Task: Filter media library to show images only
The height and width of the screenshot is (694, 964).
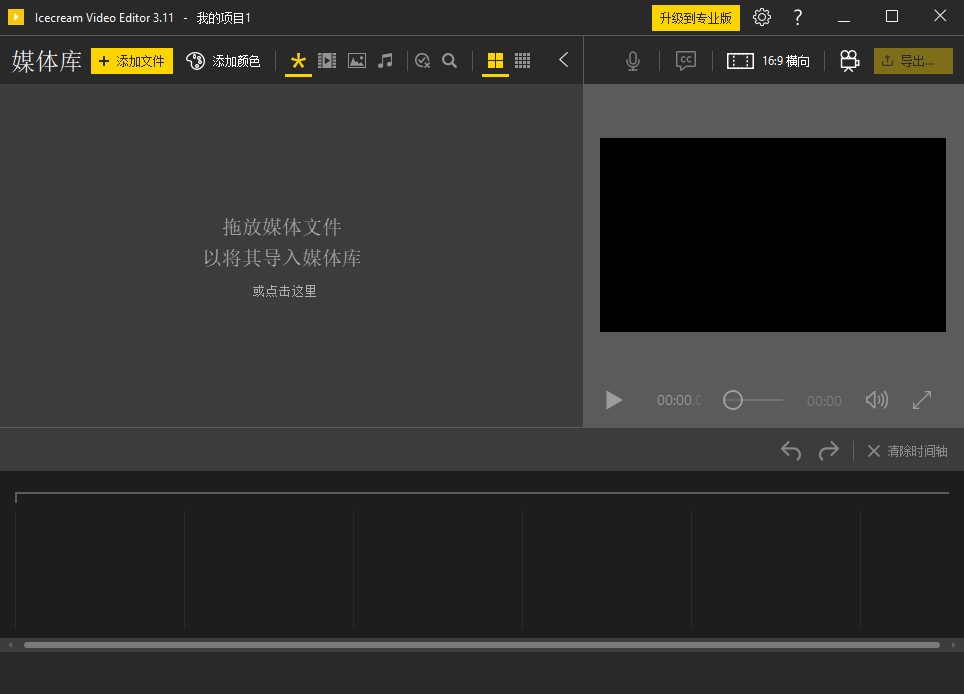Action: click(356, 60)
